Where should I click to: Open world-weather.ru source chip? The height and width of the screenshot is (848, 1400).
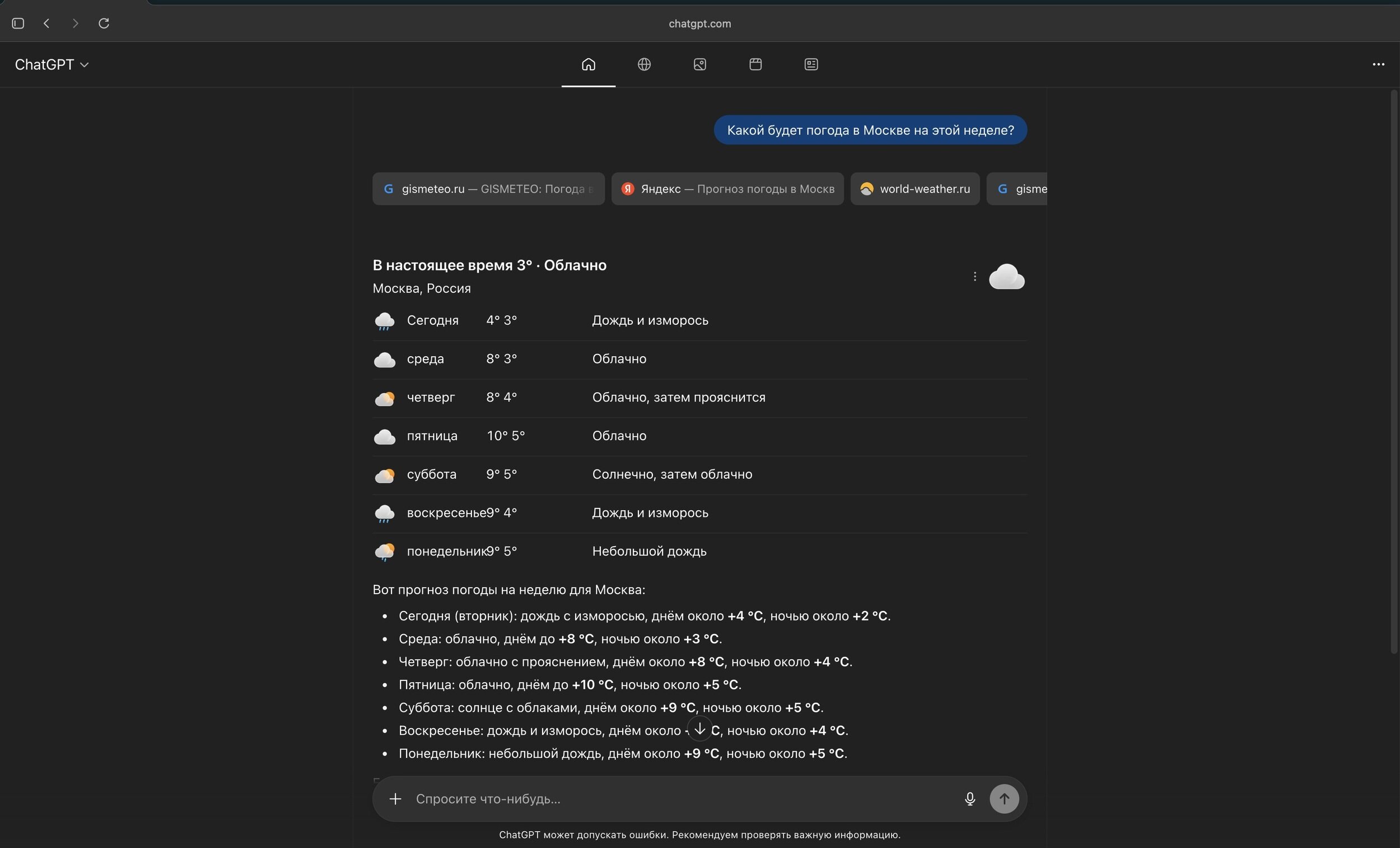click(914, 189)
